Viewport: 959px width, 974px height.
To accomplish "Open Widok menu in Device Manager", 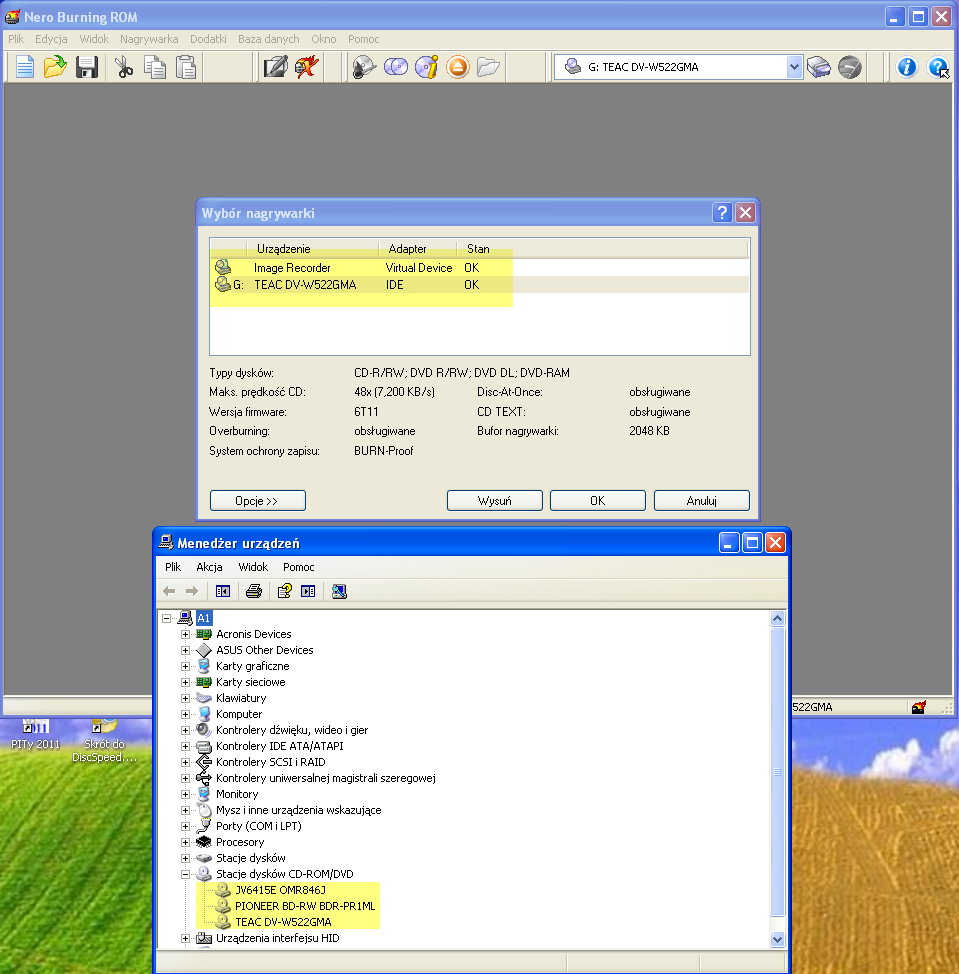I will (x=253, y=567).
